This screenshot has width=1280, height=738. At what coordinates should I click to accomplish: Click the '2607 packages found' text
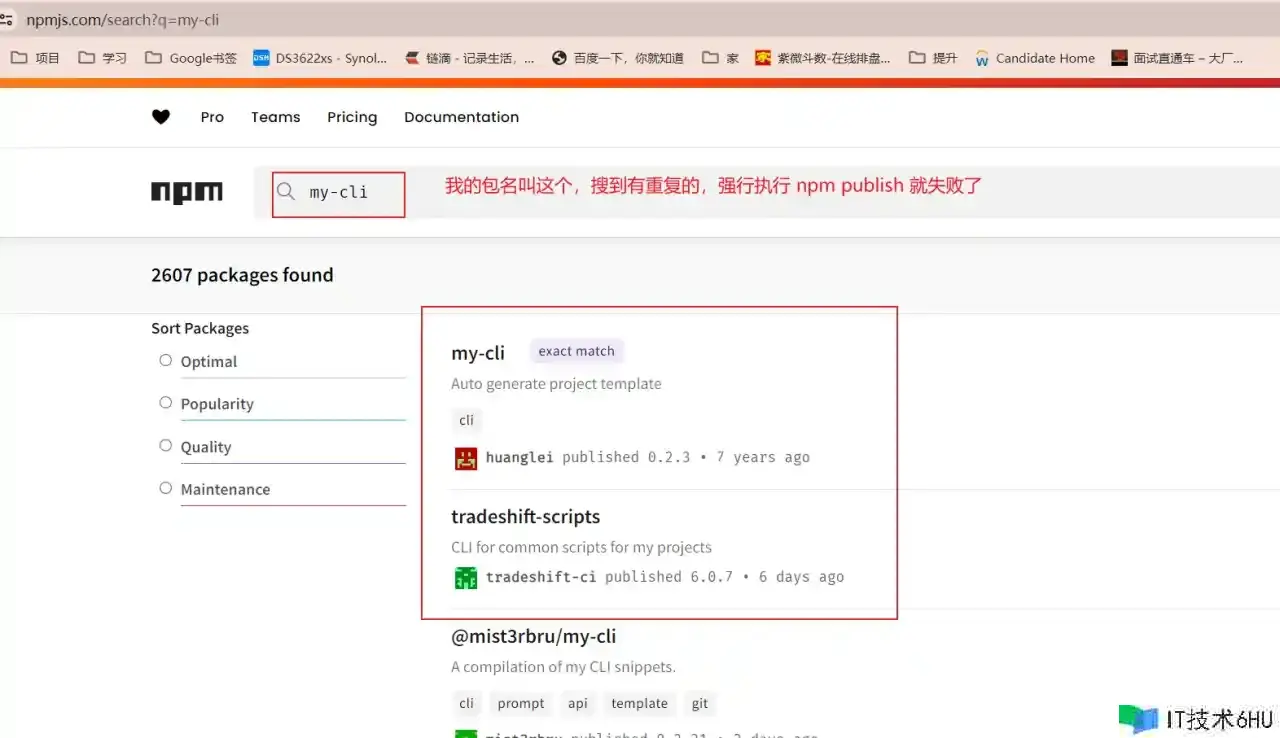point(242,275)
